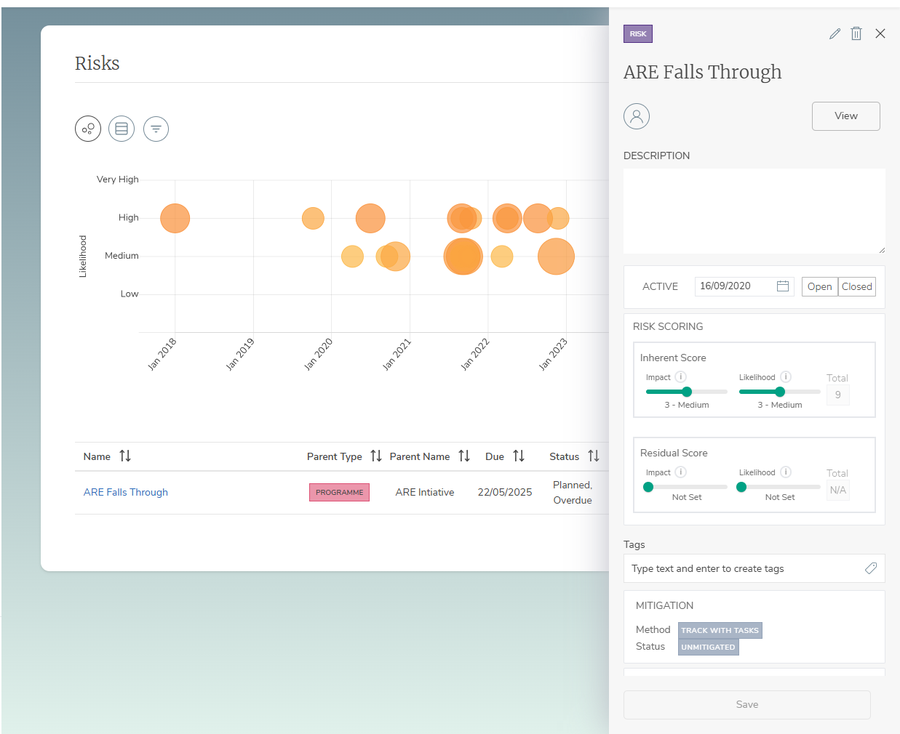Open the calendar date picker icon
Image resolution: width=900 pixels, height=734 pixels.
[783, 286]
